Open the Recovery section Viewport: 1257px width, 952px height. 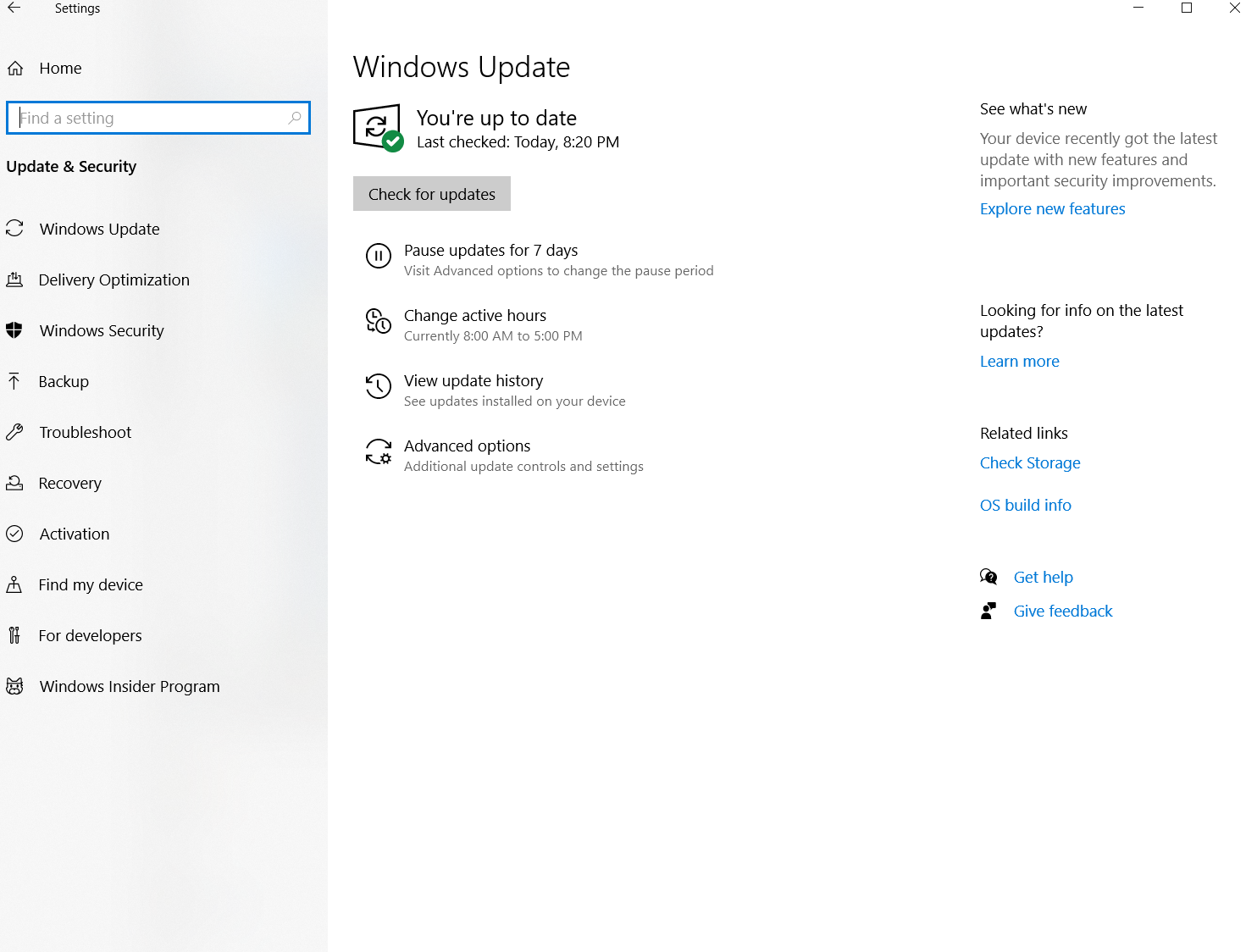(70, 483)
